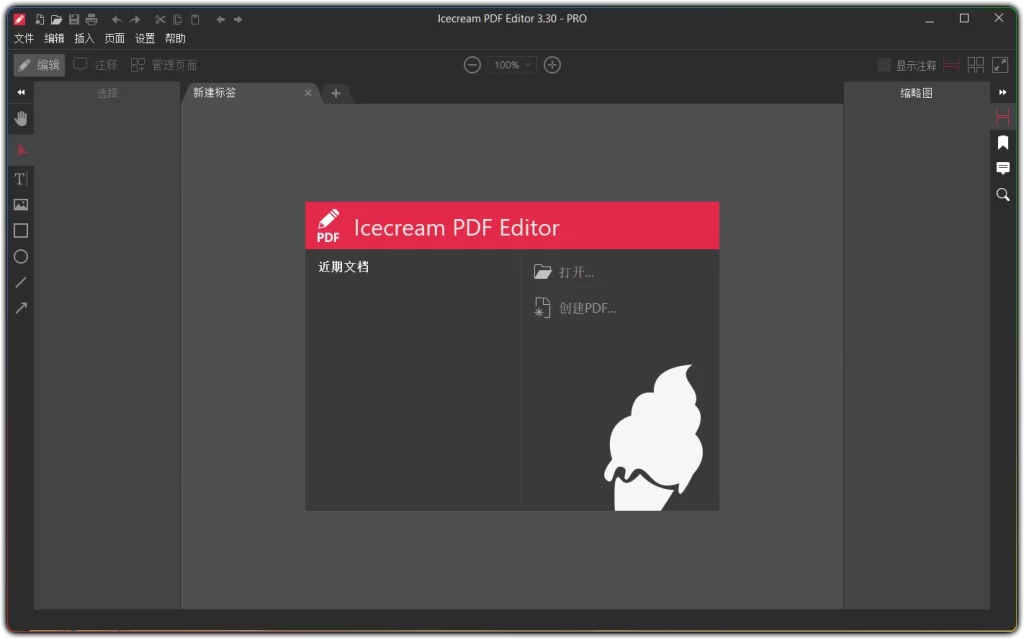Enable the 显示注释 checkbox
Image resolution: width=1024 pixels, height=639 pixels.
(884, 64)
